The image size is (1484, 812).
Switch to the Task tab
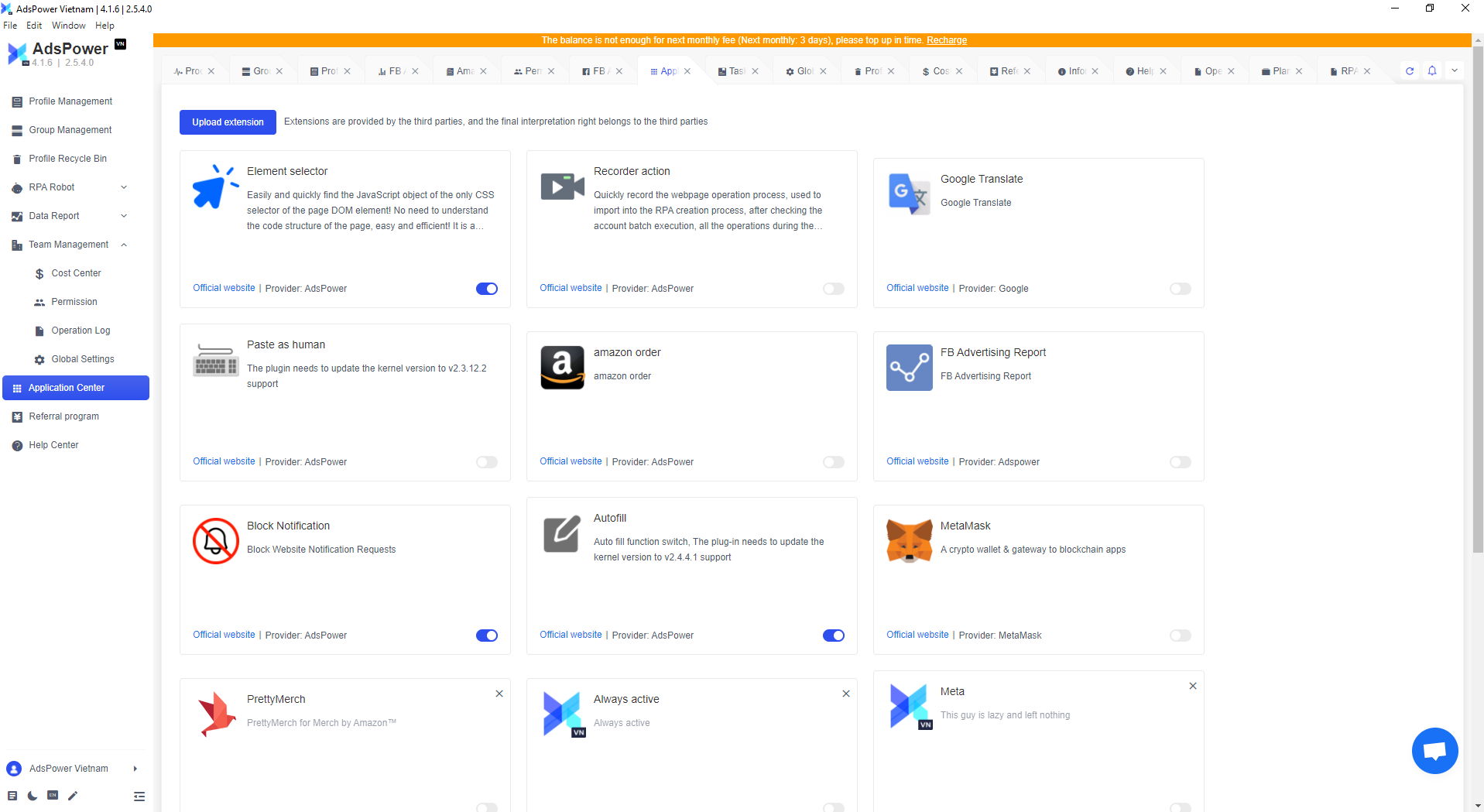click(x=735, y=70)
